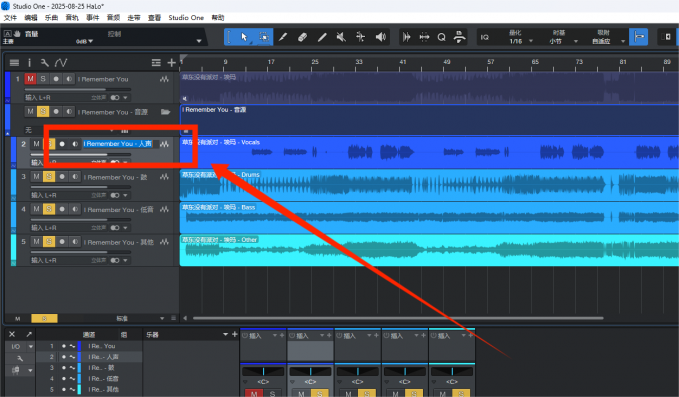Select the Range selection tool
This screenshot has width=679, height=397.
point(264,37)
